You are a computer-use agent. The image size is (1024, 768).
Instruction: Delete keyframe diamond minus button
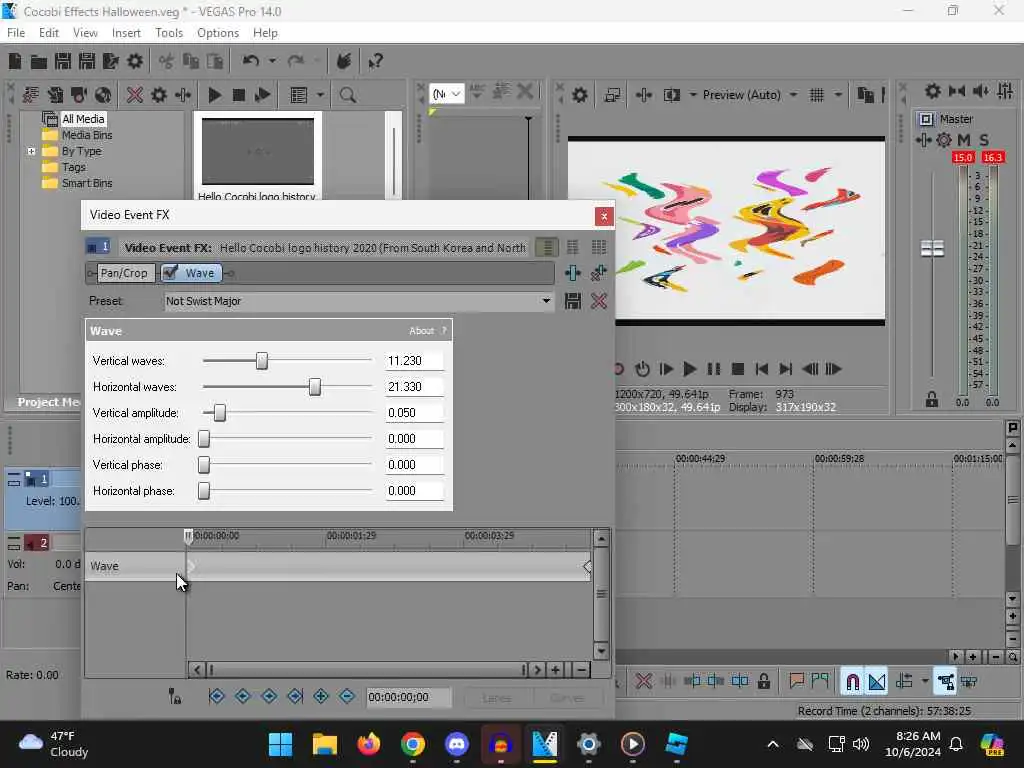pos(347,697)
